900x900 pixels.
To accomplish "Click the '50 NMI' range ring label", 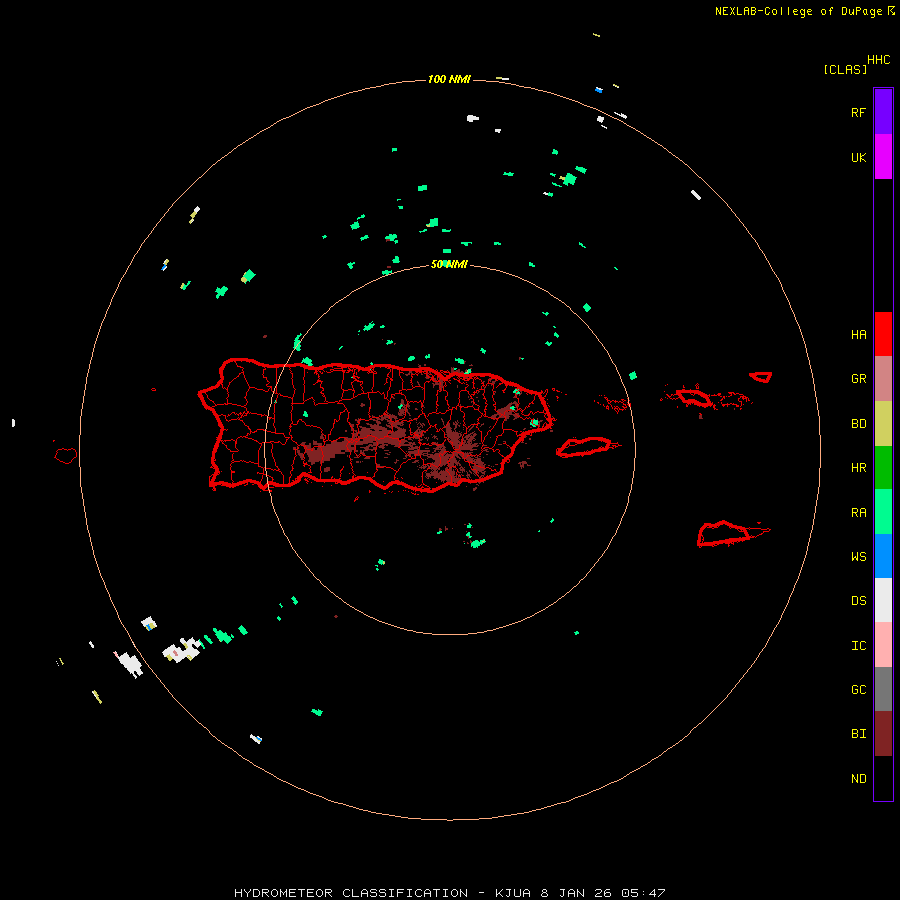I will tap(449, 264).
